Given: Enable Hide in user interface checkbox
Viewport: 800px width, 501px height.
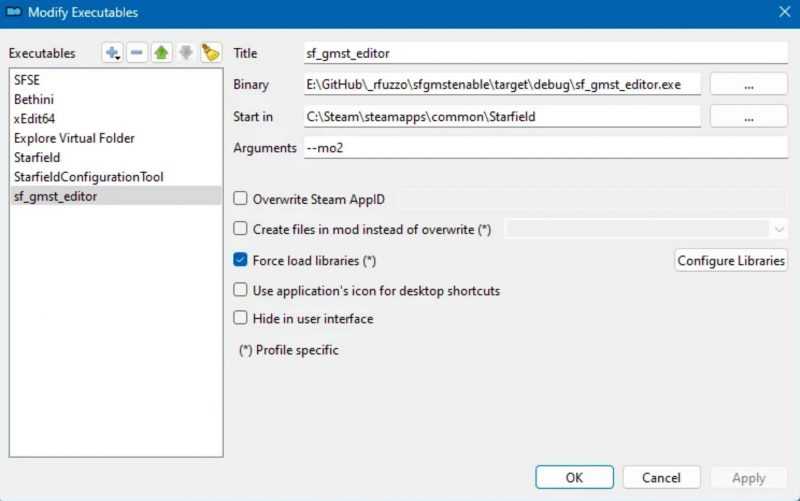Looking at the screenshot, I should [x=240, y=318].
